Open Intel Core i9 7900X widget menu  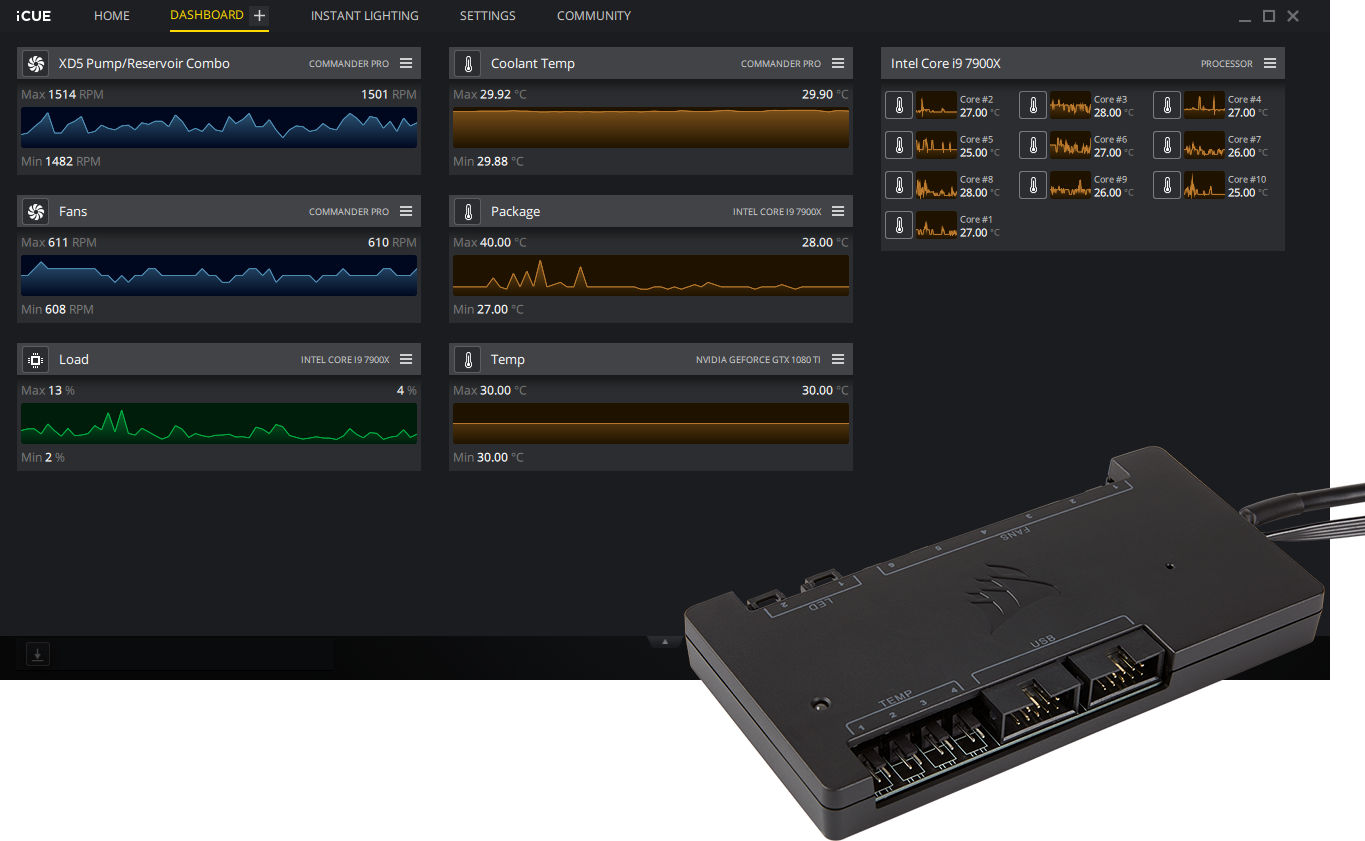1270,63
